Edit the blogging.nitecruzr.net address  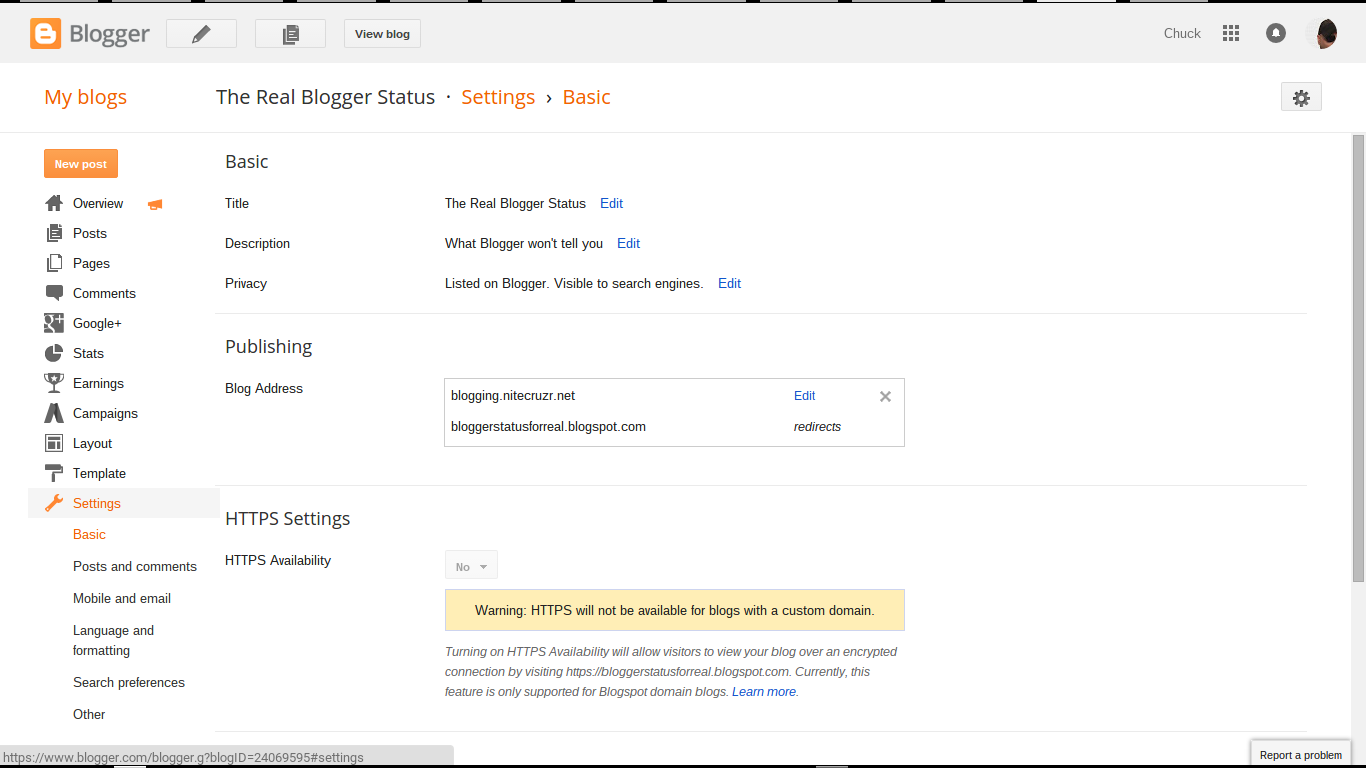[804, 396]
